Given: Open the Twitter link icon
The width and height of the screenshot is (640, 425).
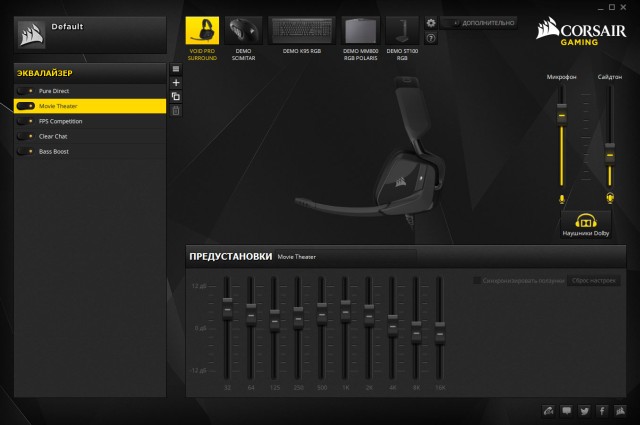Looking at the screenshot, I should [x=584, y=411].
